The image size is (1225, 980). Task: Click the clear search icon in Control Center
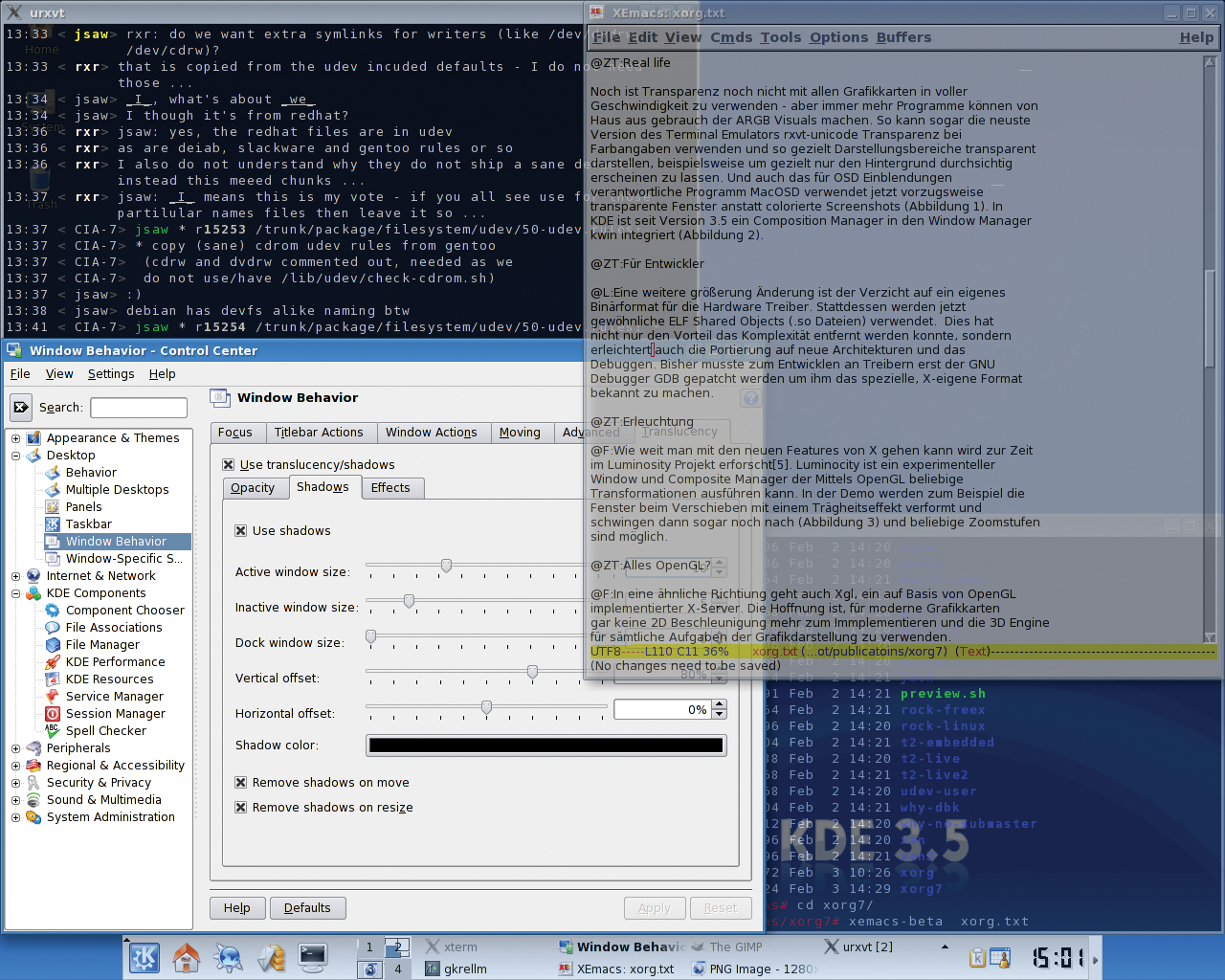pyautogui.click(x=21, y=407)
